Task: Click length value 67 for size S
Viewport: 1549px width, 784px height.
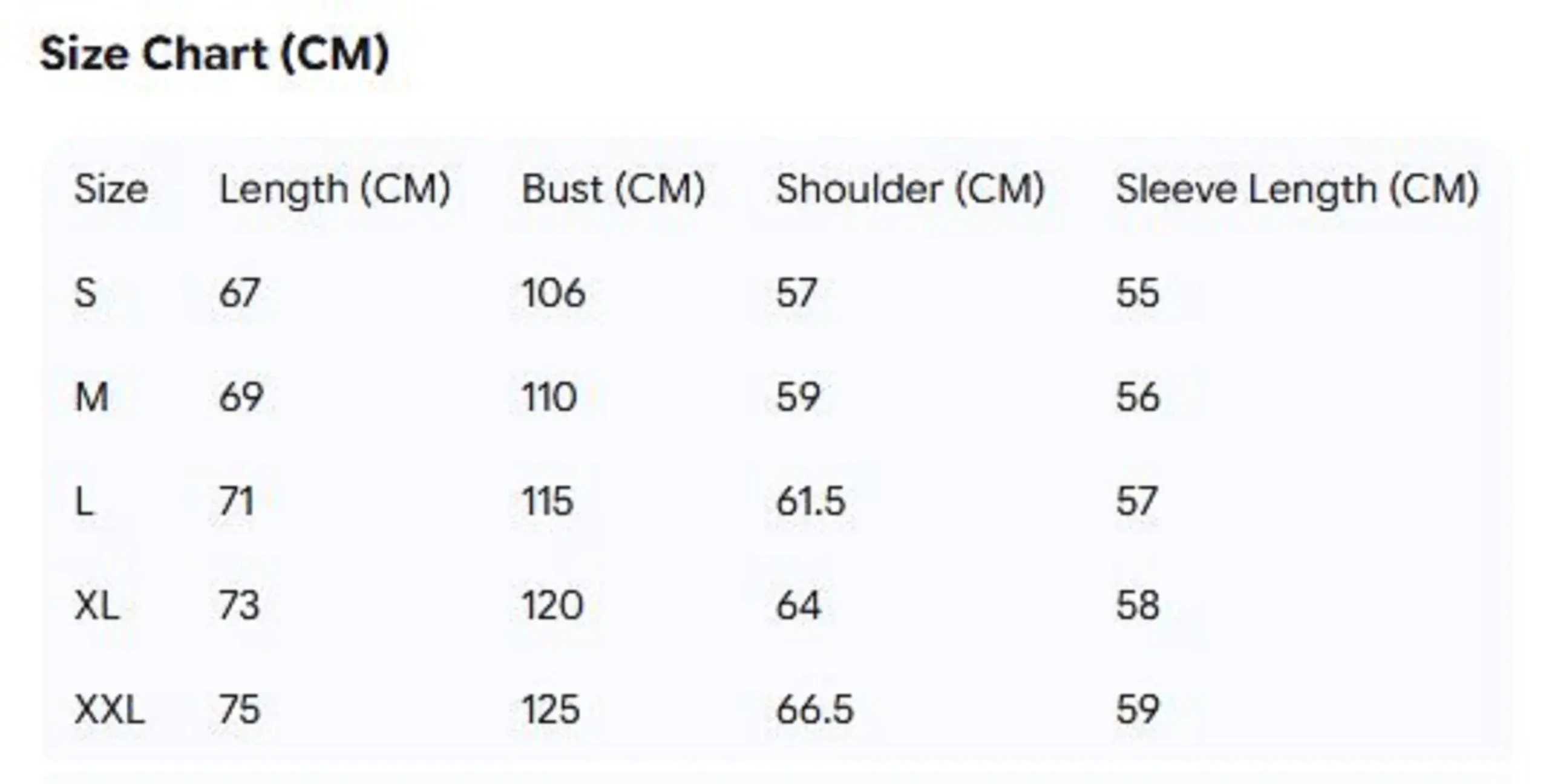Action: [240, 293]
